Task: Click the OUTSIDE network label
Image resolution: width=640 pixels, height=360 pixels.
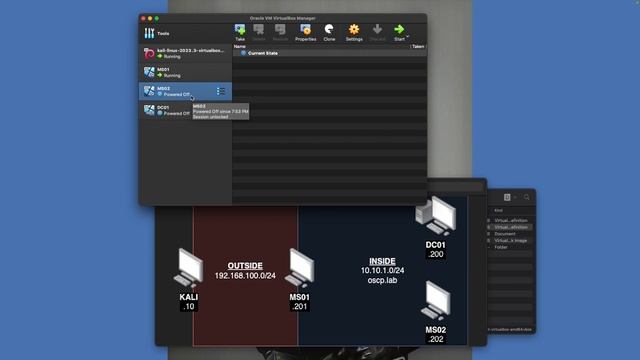Action: coord(245,266)
